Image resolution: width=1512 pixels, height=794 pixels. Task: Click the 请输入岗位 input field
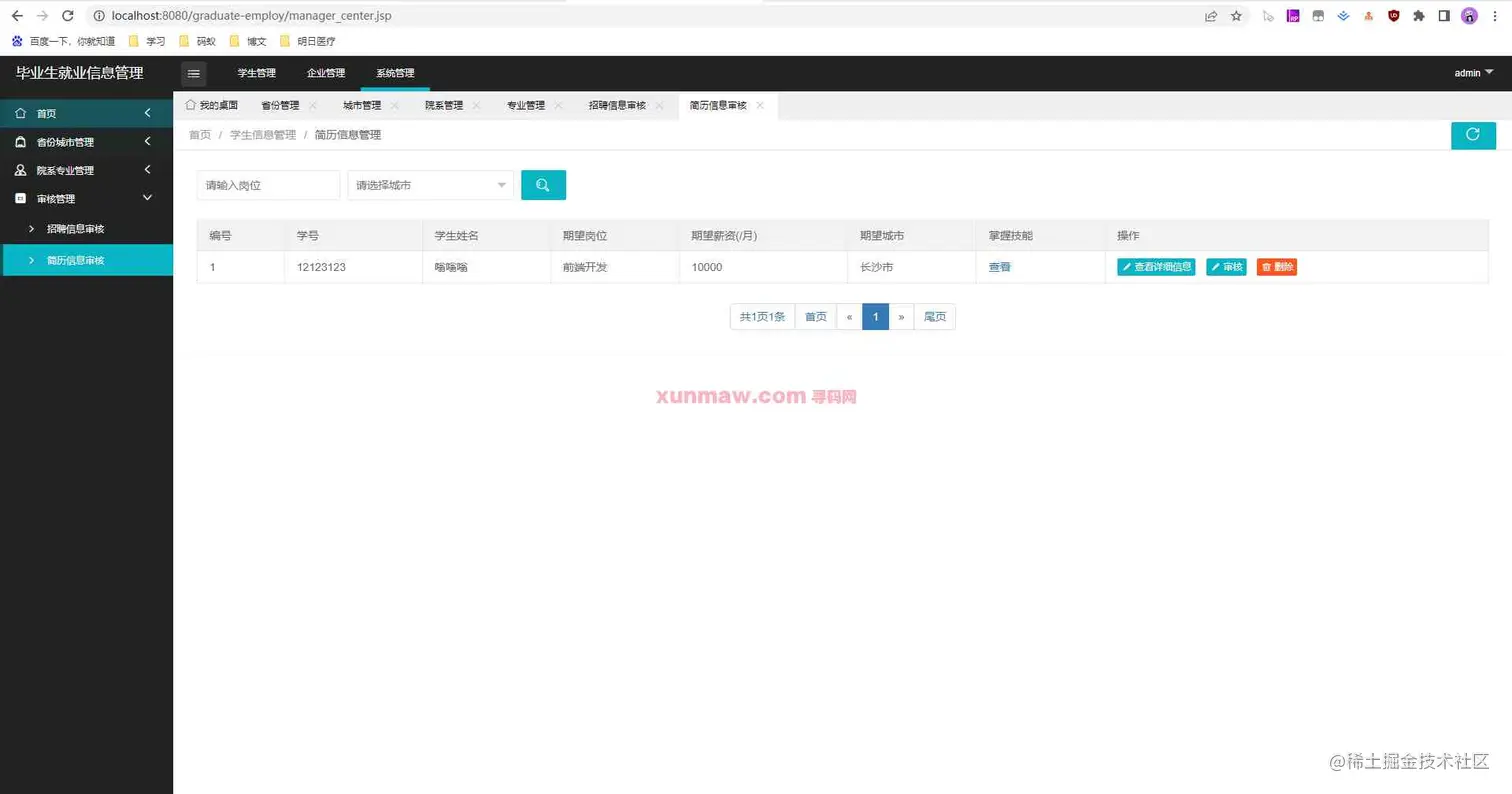click(268, 185)
